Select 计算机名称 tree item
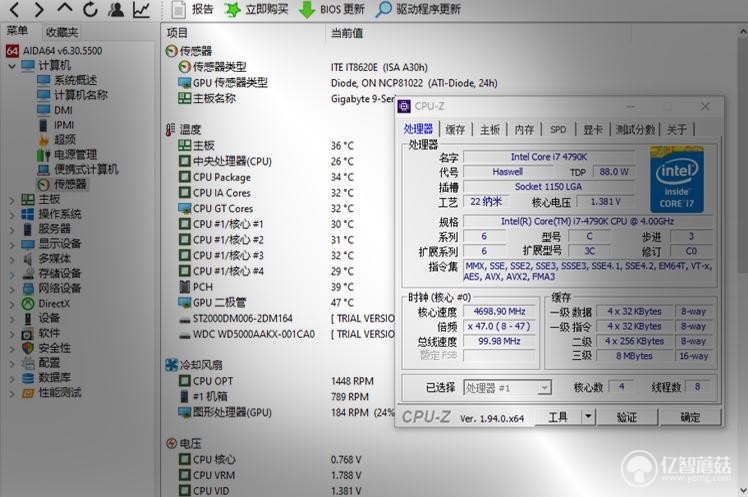The image size is (748, 497). pos(73,95)
